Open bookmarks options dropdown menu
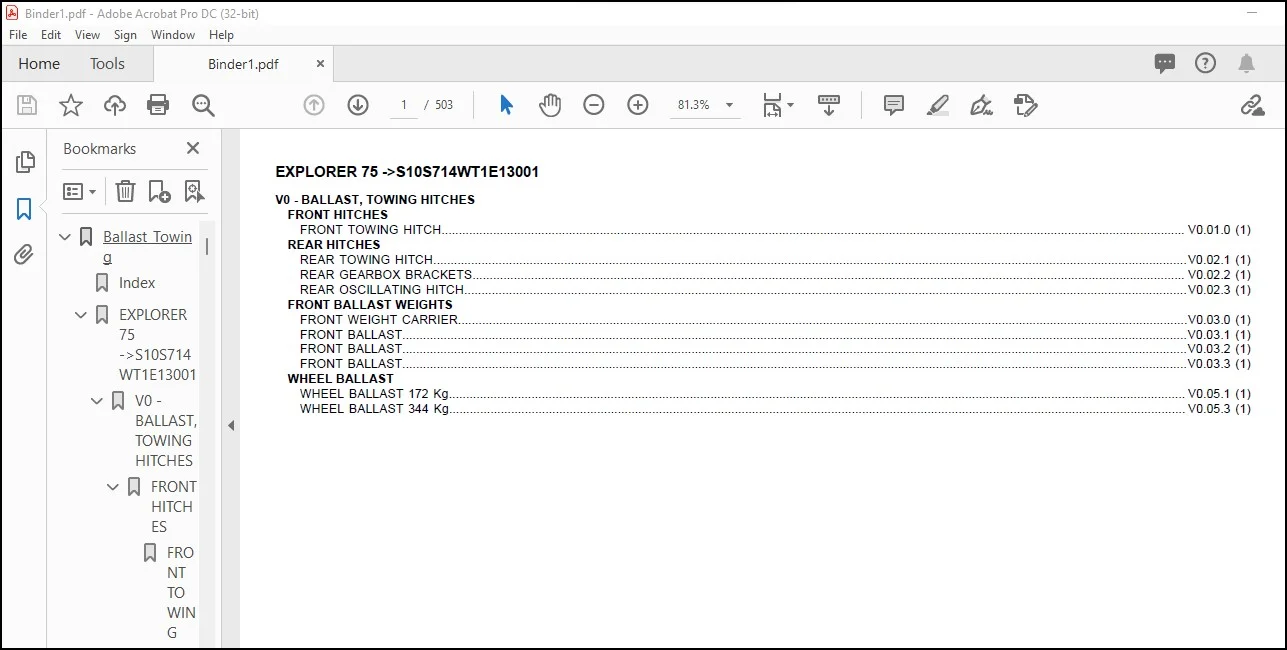 (80, 191)
